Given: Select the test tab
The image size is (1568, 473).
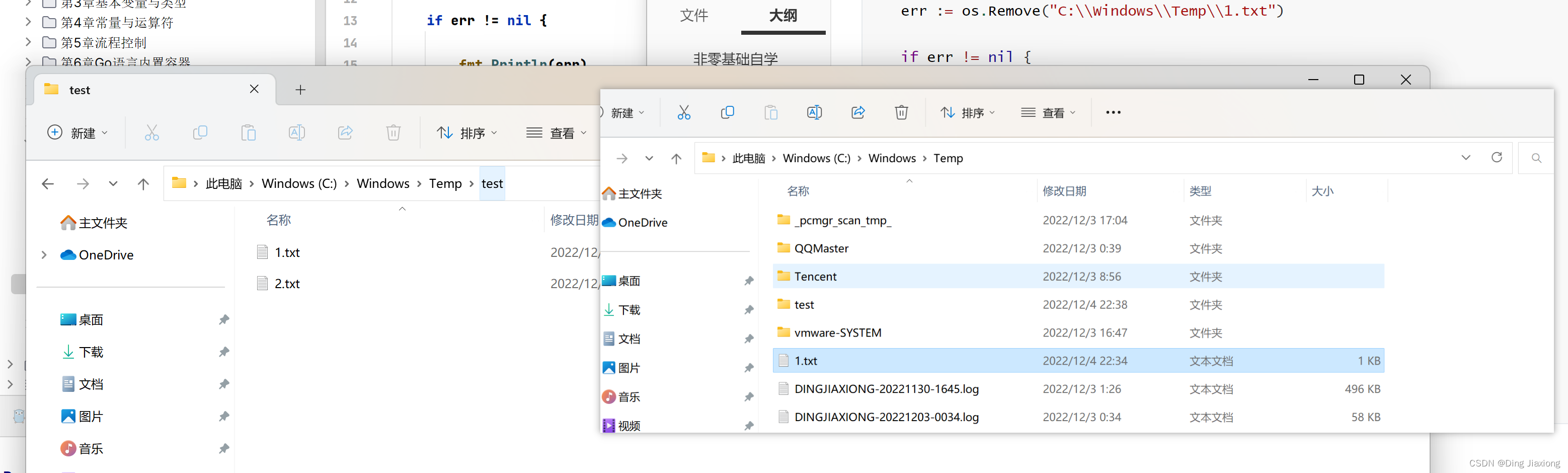Looking at the screenshot, I should coord(154,90).
